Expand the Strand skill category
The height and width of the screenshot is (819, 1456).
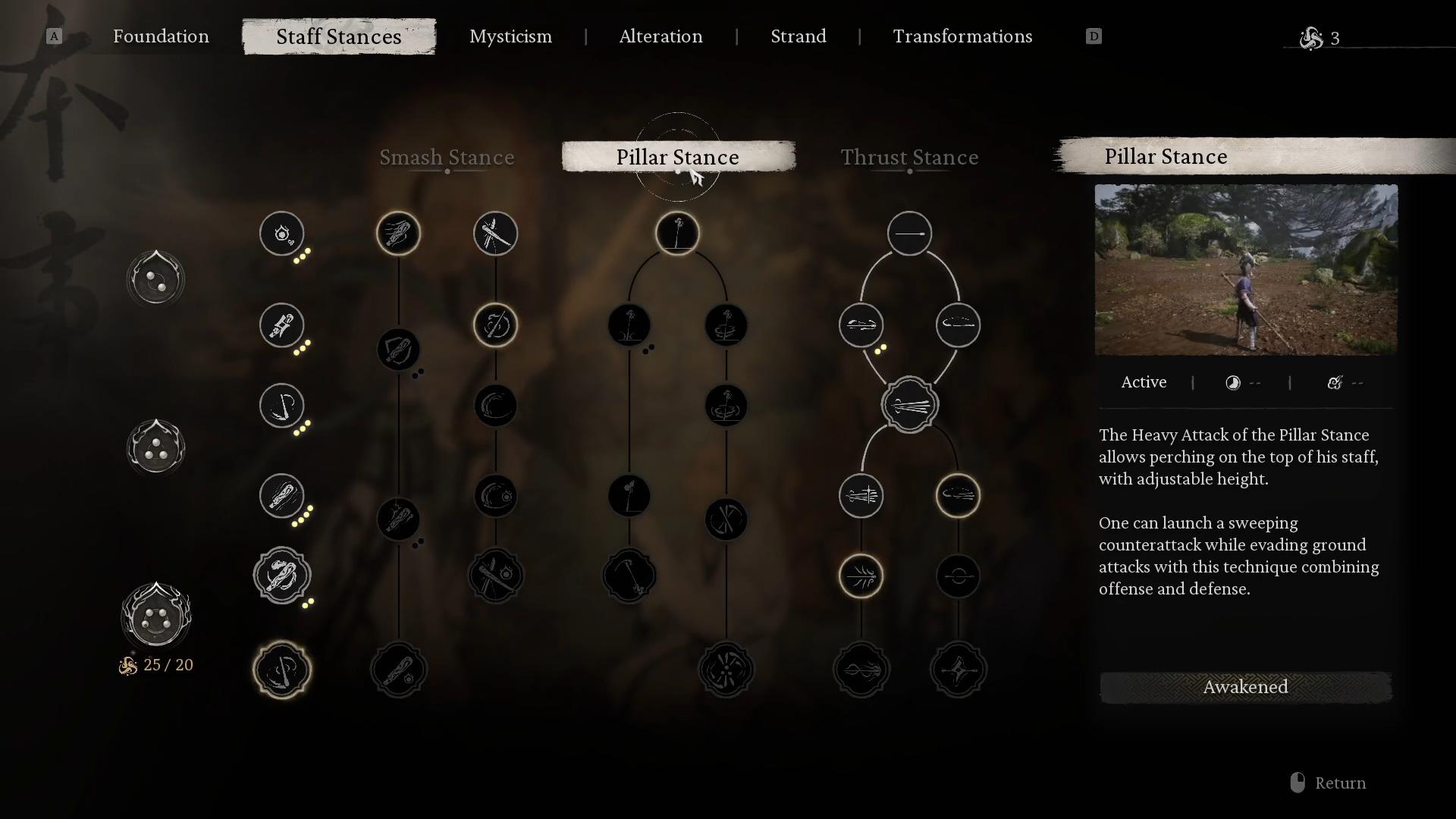(798, 36)
